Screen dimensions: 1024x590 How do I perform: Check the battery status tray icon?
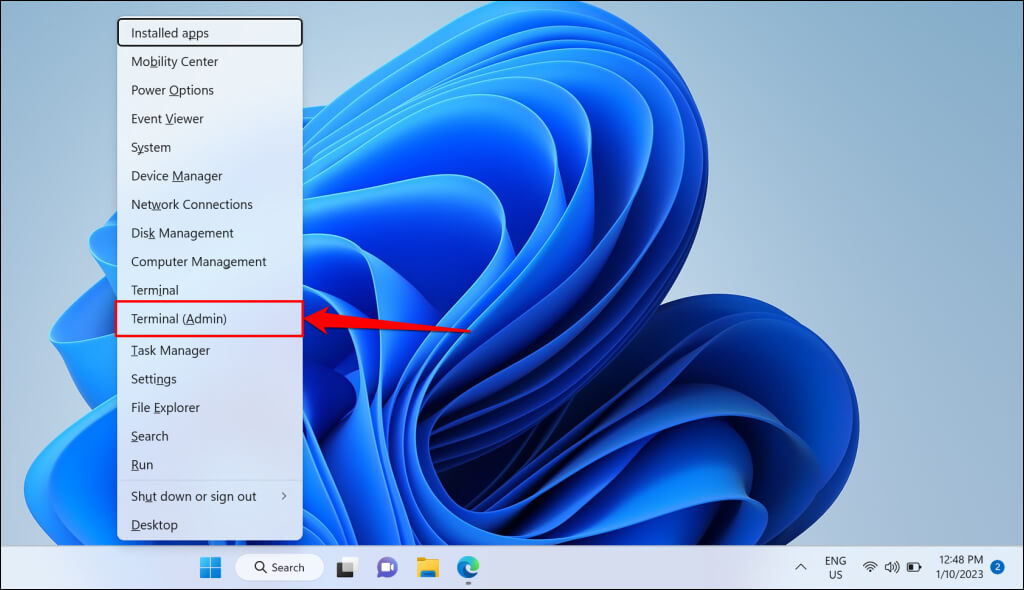click(x=914, y=566)
